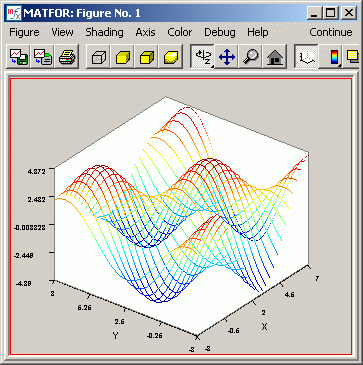Viewport: 363px width, 365px height.
Task: Toggle the 3D axis box button
Action: (x=306, y=56)
